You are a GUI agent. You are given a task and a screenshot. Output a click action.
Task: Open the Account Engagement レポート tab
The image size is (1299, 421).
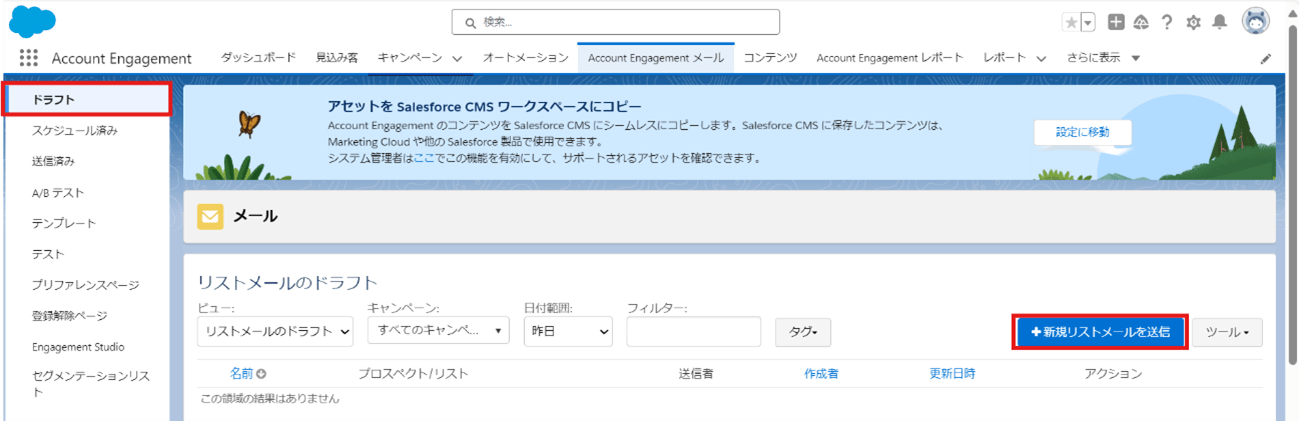click(x=890, y=58)
